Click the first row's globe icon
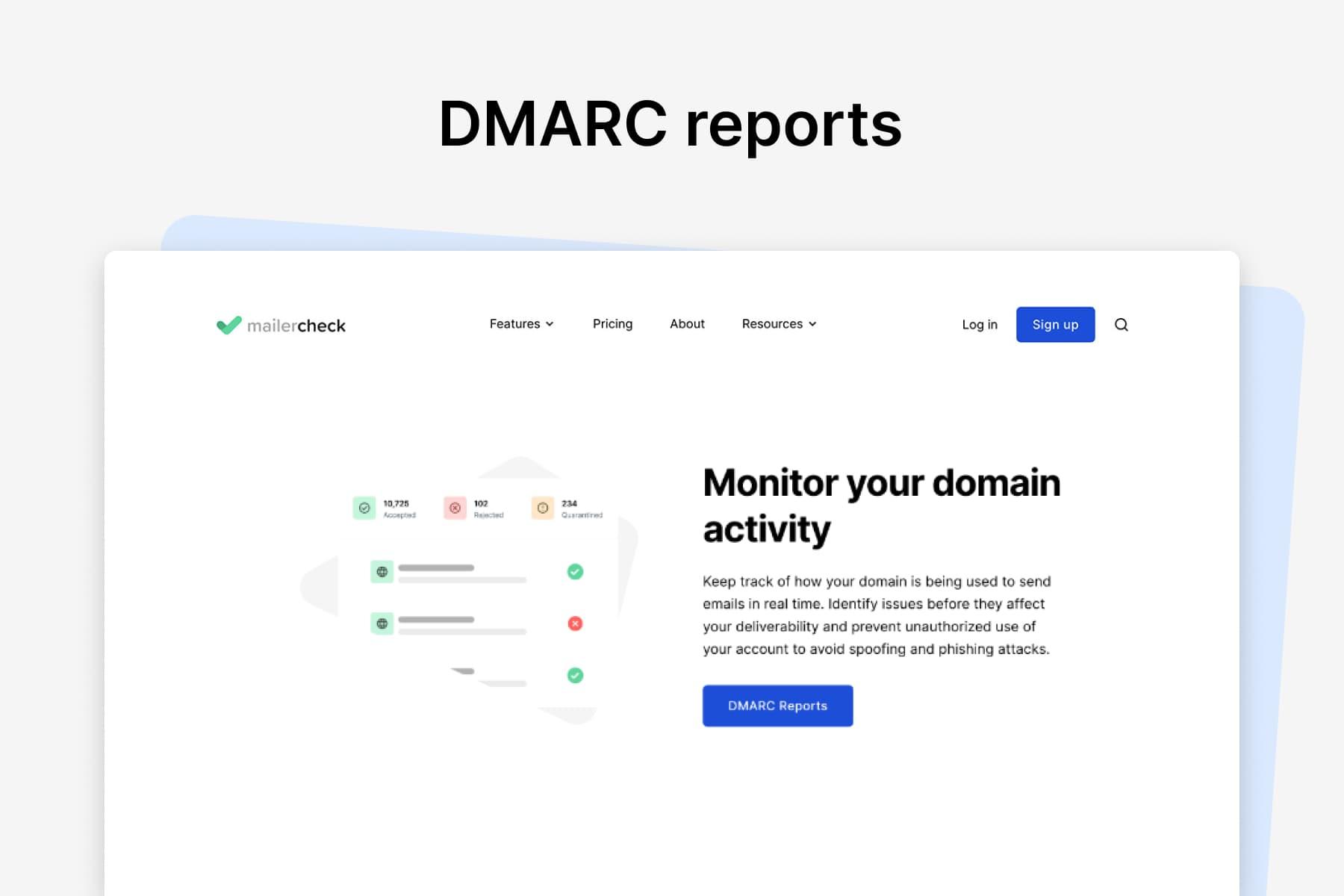Viewport: 1344px width, 896px height. (x=382, y=572)
